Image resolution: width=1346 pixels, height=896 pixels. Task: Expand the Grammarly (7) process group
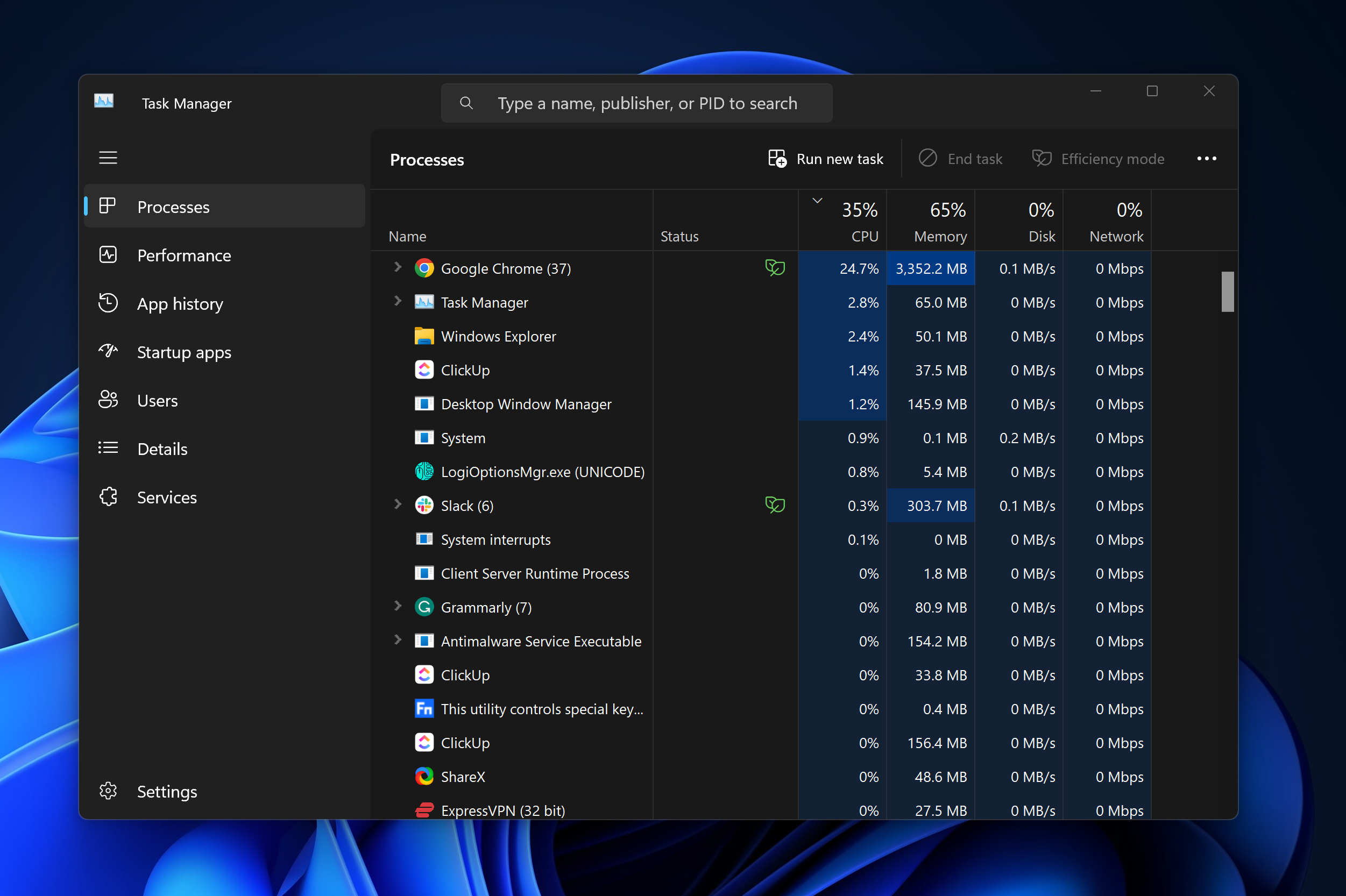pyautogui.click(x=398, y=606)
